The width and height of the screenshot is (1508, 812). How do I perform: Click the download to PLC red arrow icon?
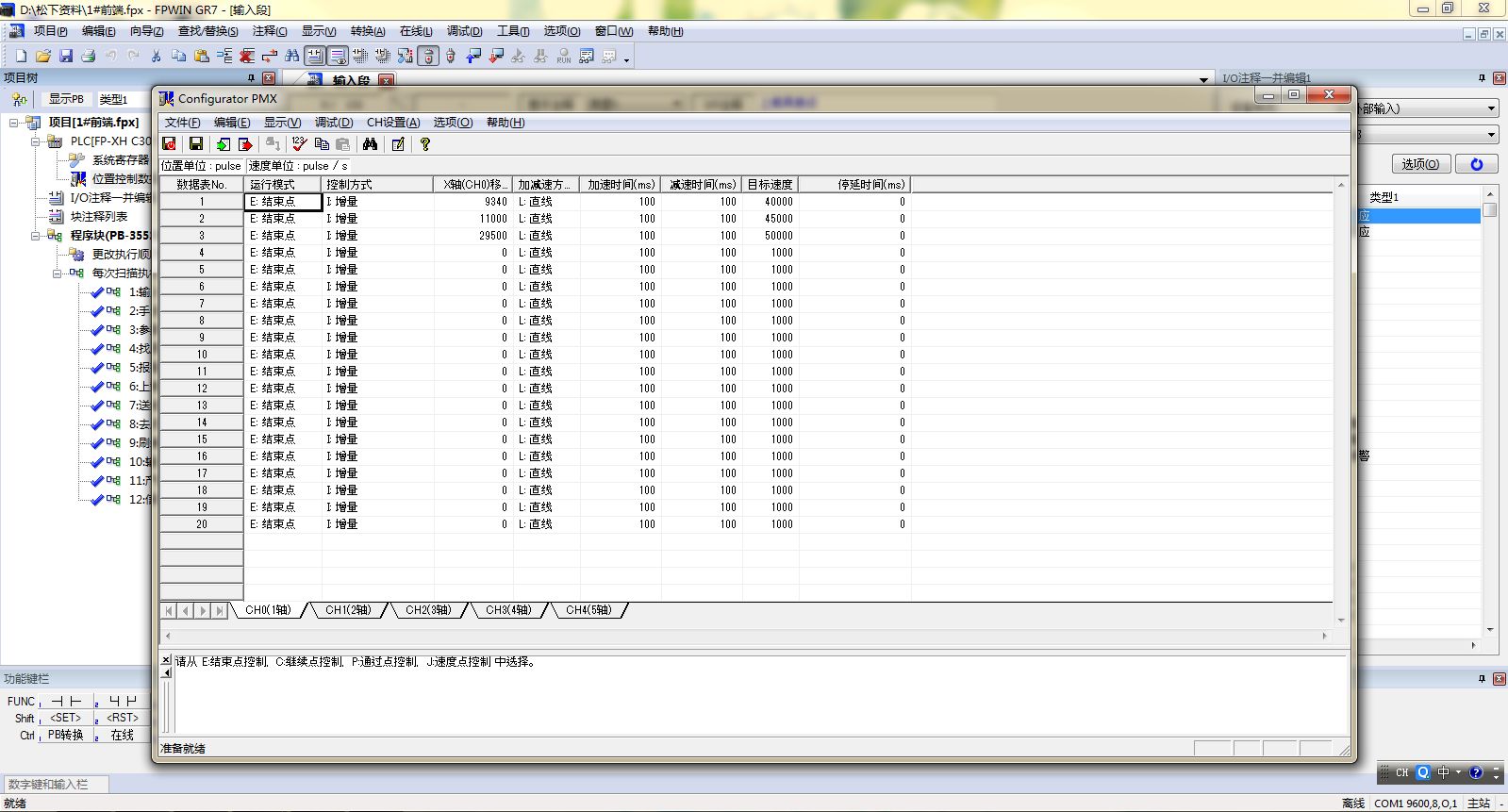pyautogui.click(x=496, y=56)
